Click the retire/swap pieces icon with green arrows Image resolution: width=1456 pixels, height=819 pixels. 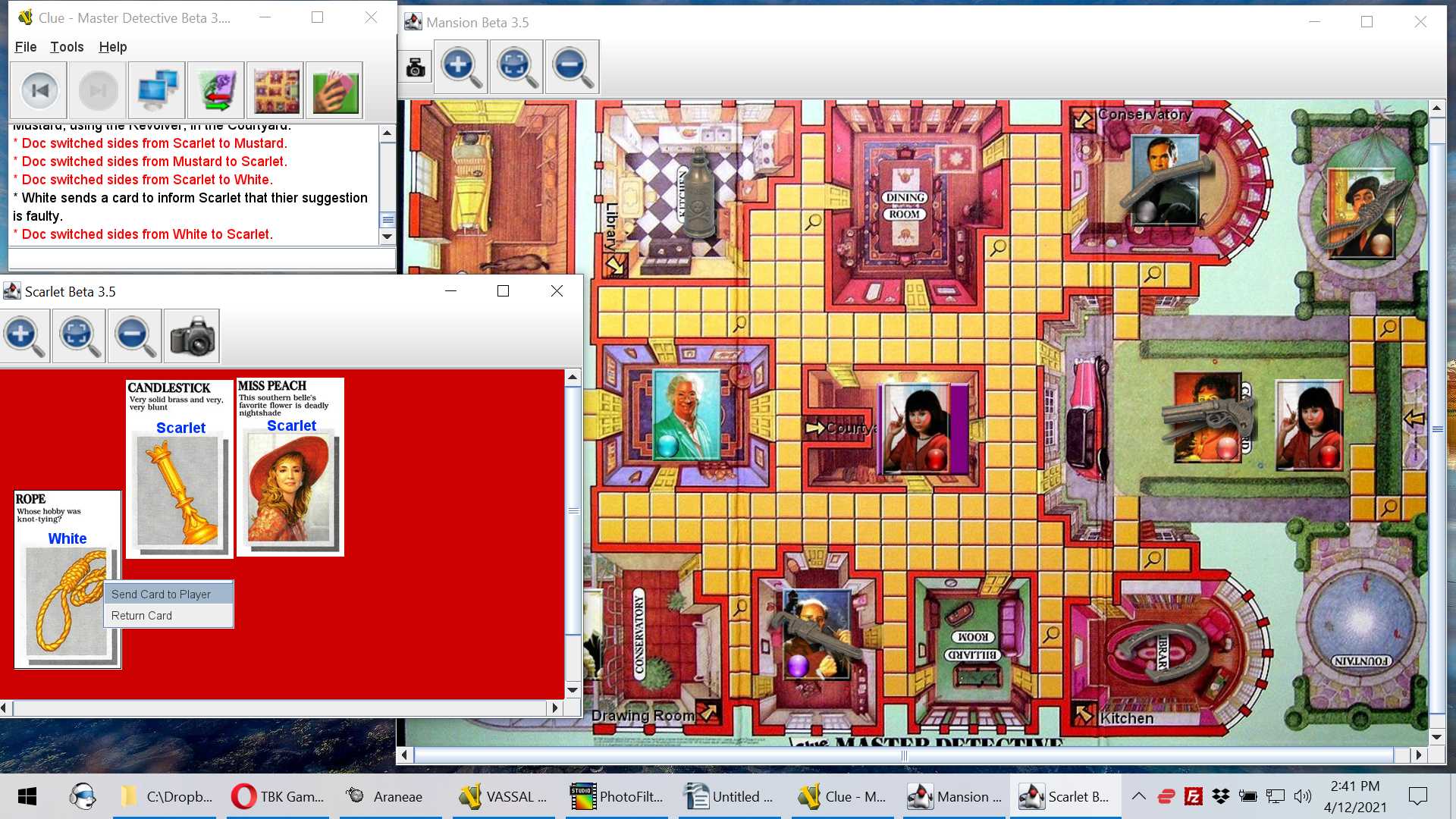pyautogui.click(x=216, y=91)
